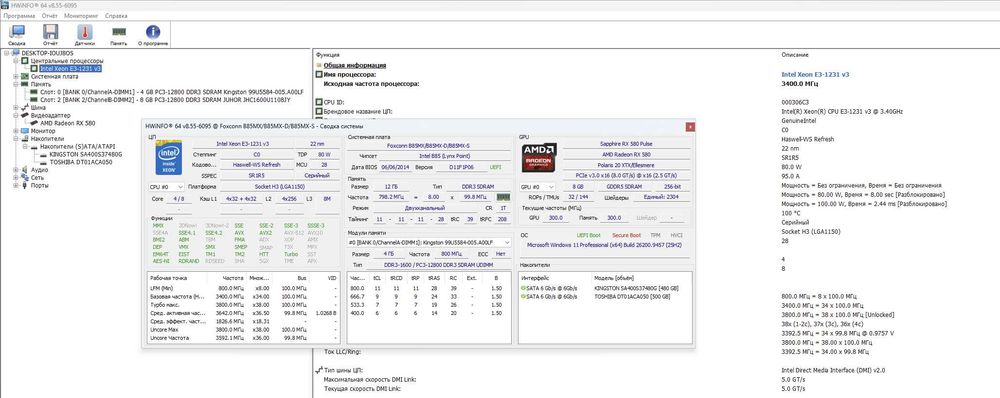Click the DESKTOP-IOUJ8OS computer icon in tree
The image size is (1000, 398).
point(17,53)
